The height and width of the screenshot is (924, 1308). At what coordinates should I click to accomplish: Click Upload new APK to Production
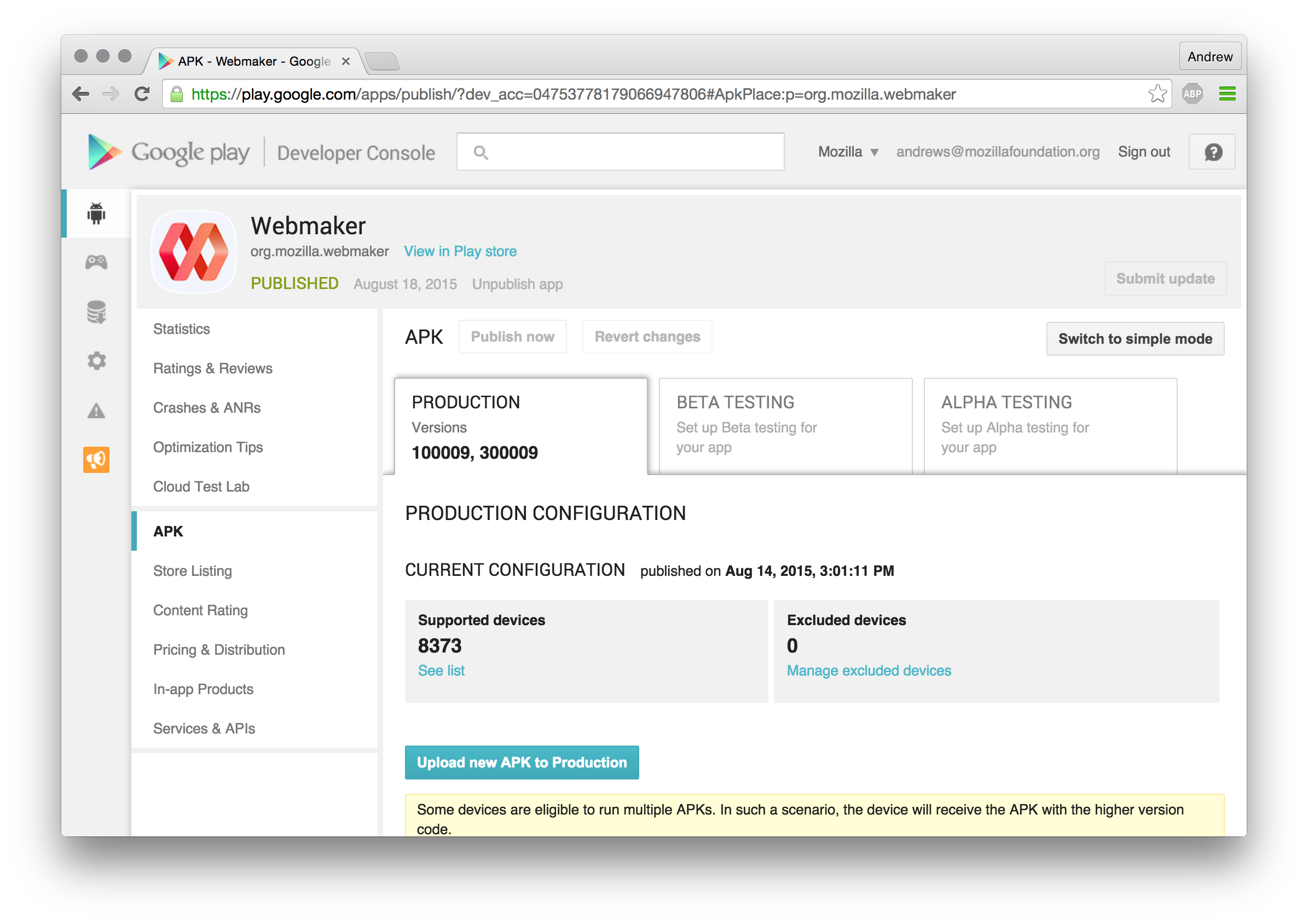(521, 762)
